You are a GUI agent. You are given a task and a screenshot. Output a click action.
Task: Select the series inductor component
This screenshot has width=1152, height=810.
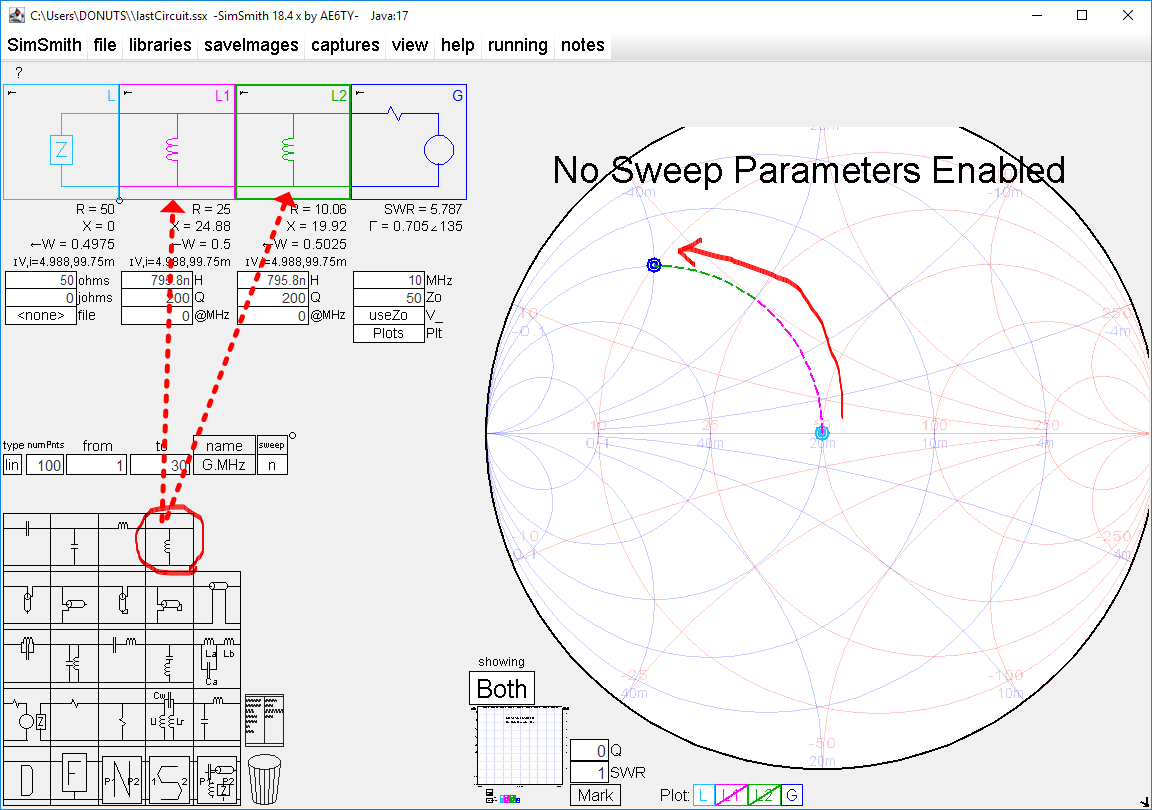(122, 540)
